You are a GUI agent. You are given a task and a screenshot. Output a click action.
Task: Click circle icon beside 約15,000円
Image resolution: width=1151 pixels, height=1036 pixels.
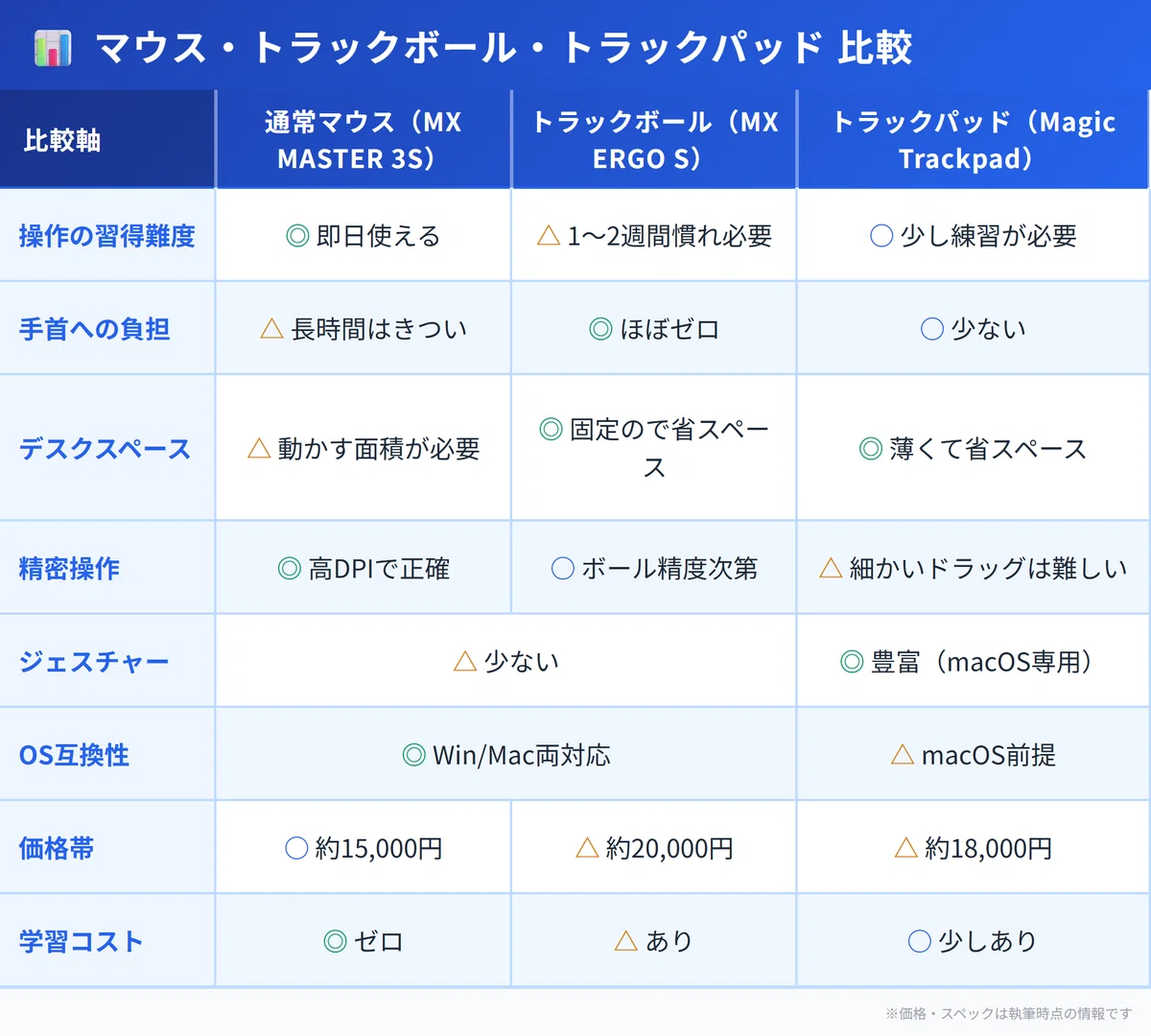297,848
